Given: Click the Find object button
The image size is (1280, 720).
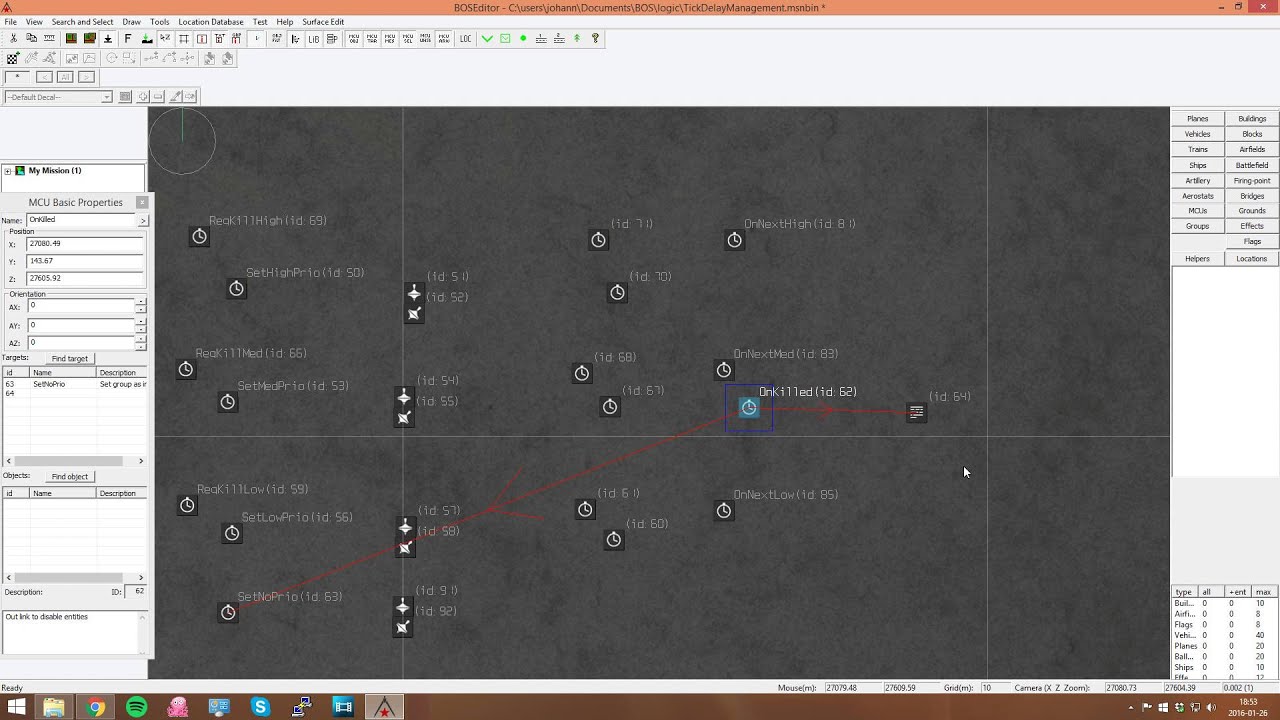Looking at the screenshot, I should click(x=70, y=477).
